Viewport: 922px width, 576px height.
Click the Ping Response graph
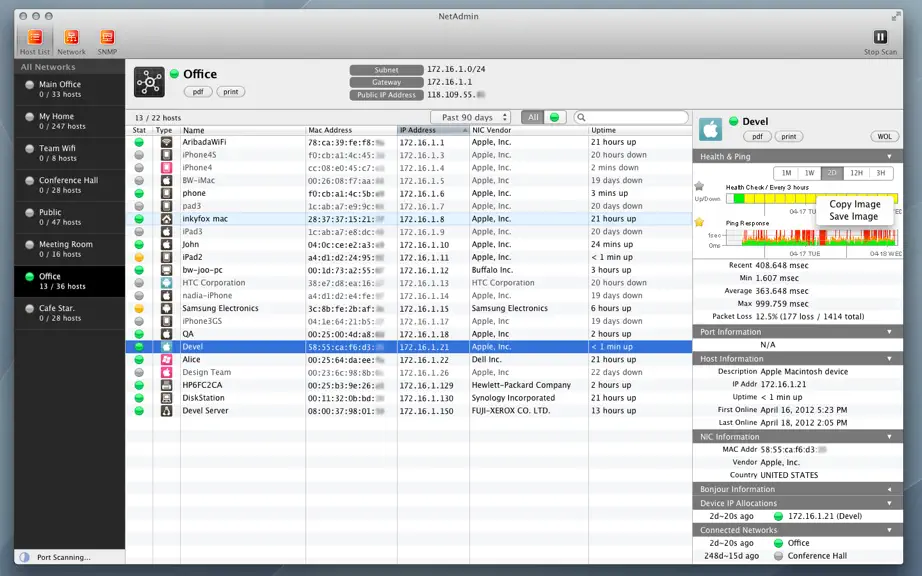811,237
